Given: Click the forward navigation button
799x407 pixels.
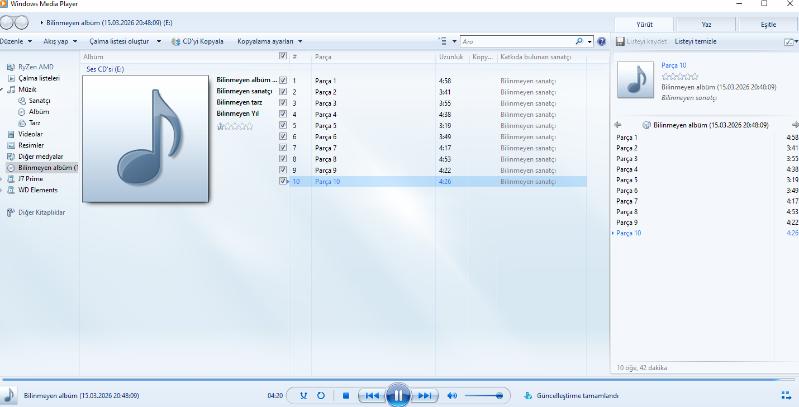Looking at the screenshot, I should pos(22,22).
